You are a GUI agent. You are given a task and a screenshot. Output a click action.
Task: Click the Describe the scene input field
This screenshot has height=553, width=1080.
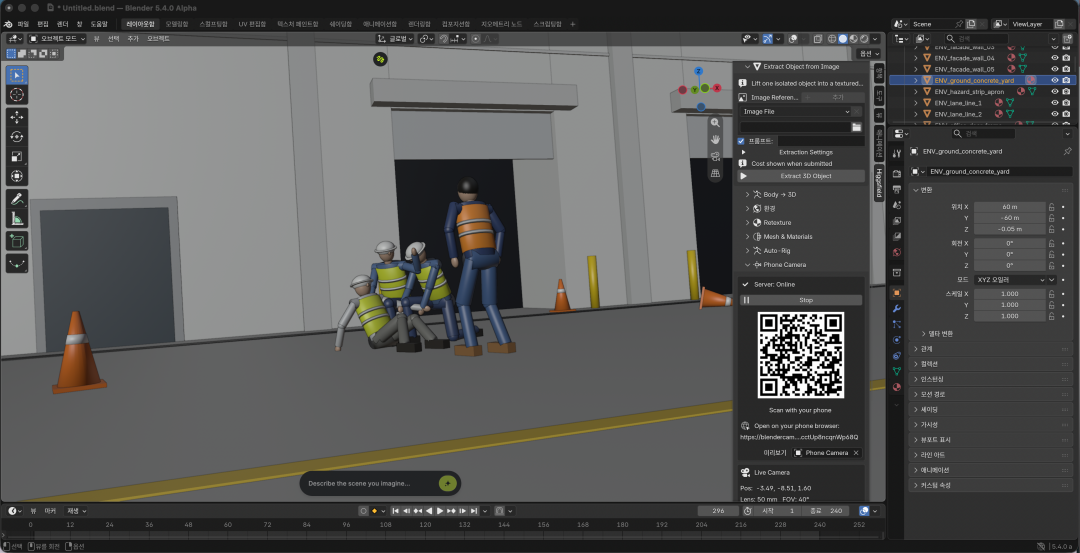pos(371,483)
